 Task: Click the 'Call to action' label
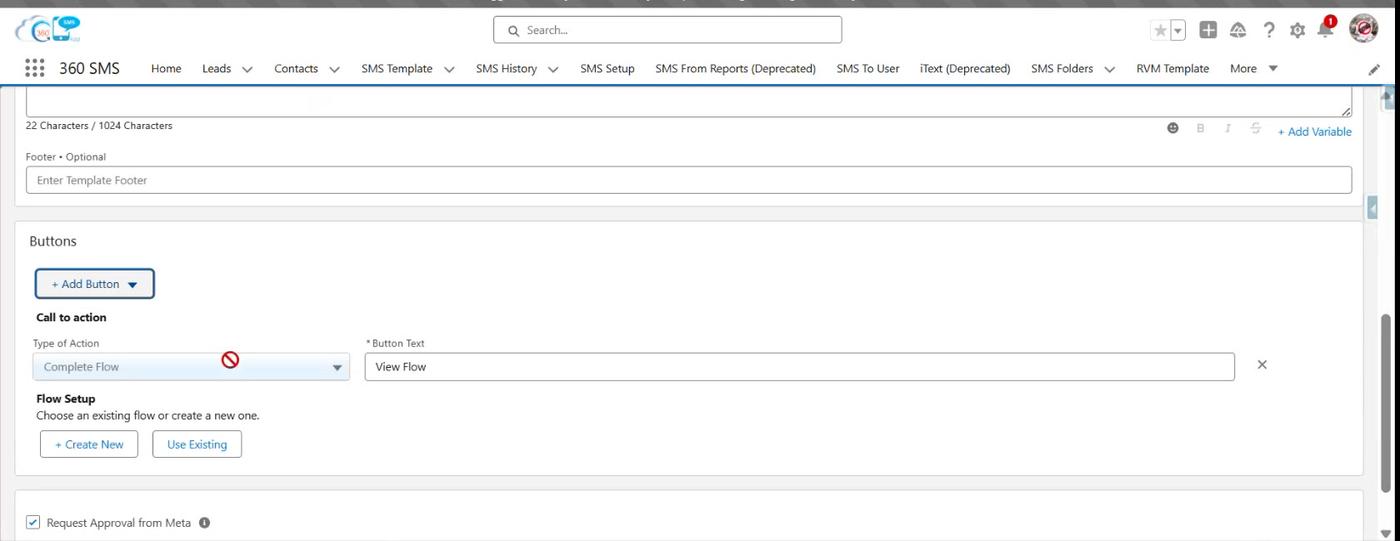click(x=71, y=317)
